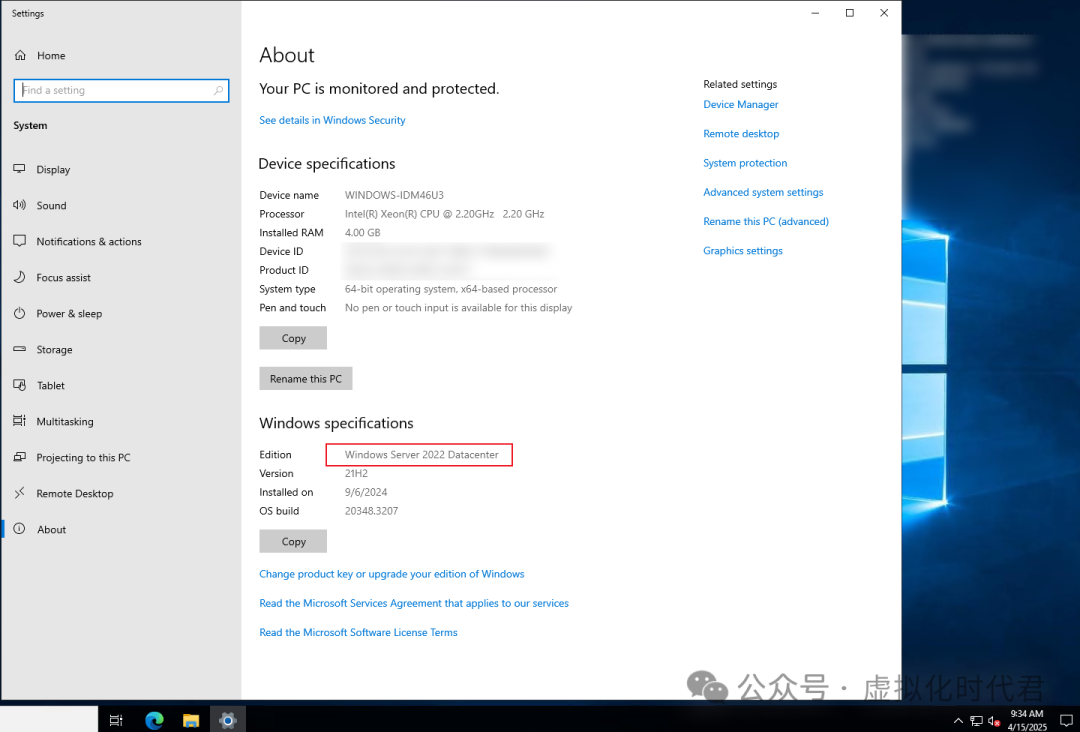
Task: Open Graphics settings link
Action: coord(742,251)
